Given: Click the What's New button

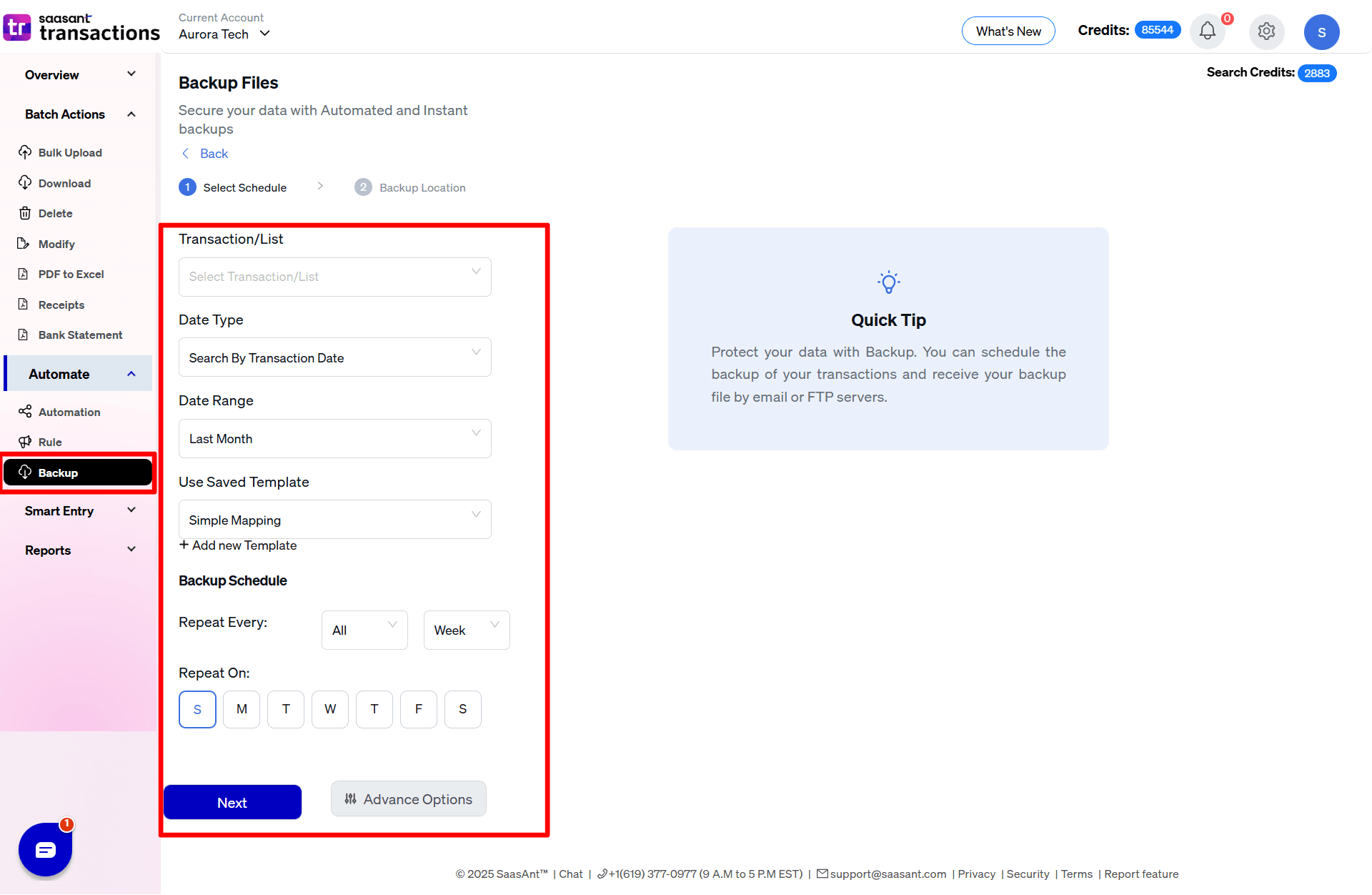Looking at the screenshot, I should (1008, 31).
